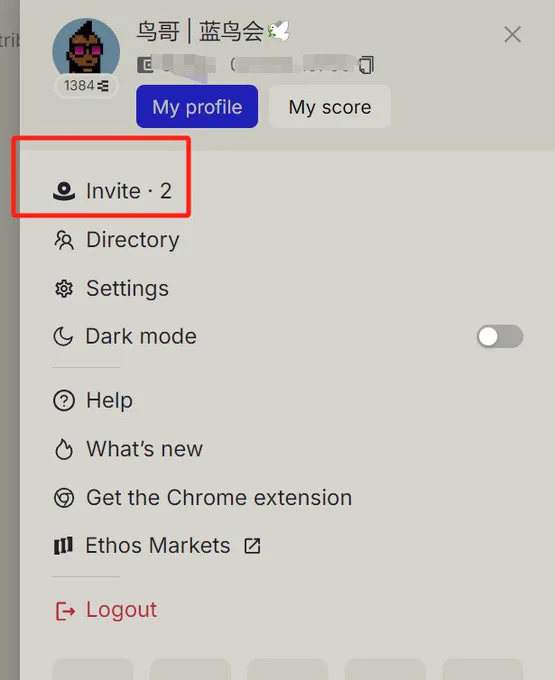The width and height of the screenshot is (555, 680).
Task: Open the Ethos Markets link
Action: click(x=157, y=546)
